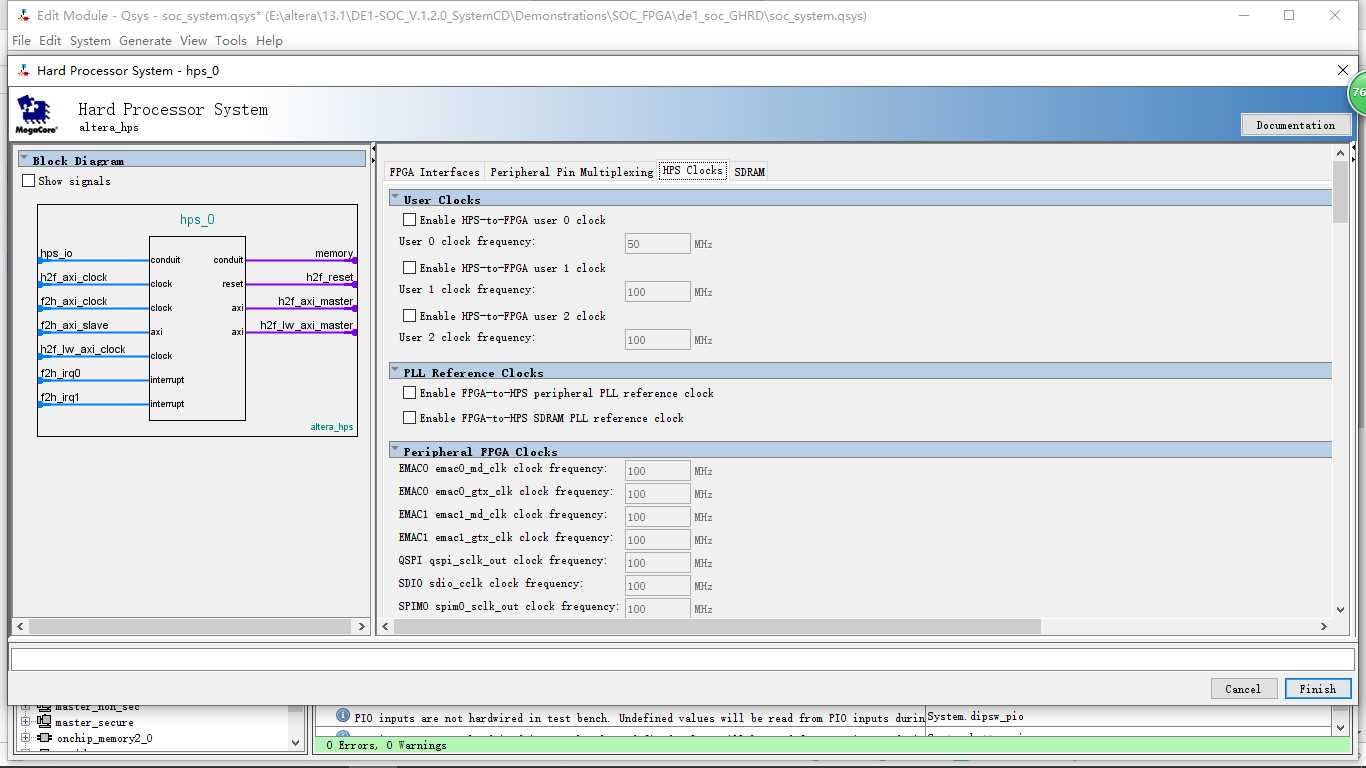Open the View menu
The height and width of the screenshot is (768, 1366).
pyautogui.click(x=193, y=41)
